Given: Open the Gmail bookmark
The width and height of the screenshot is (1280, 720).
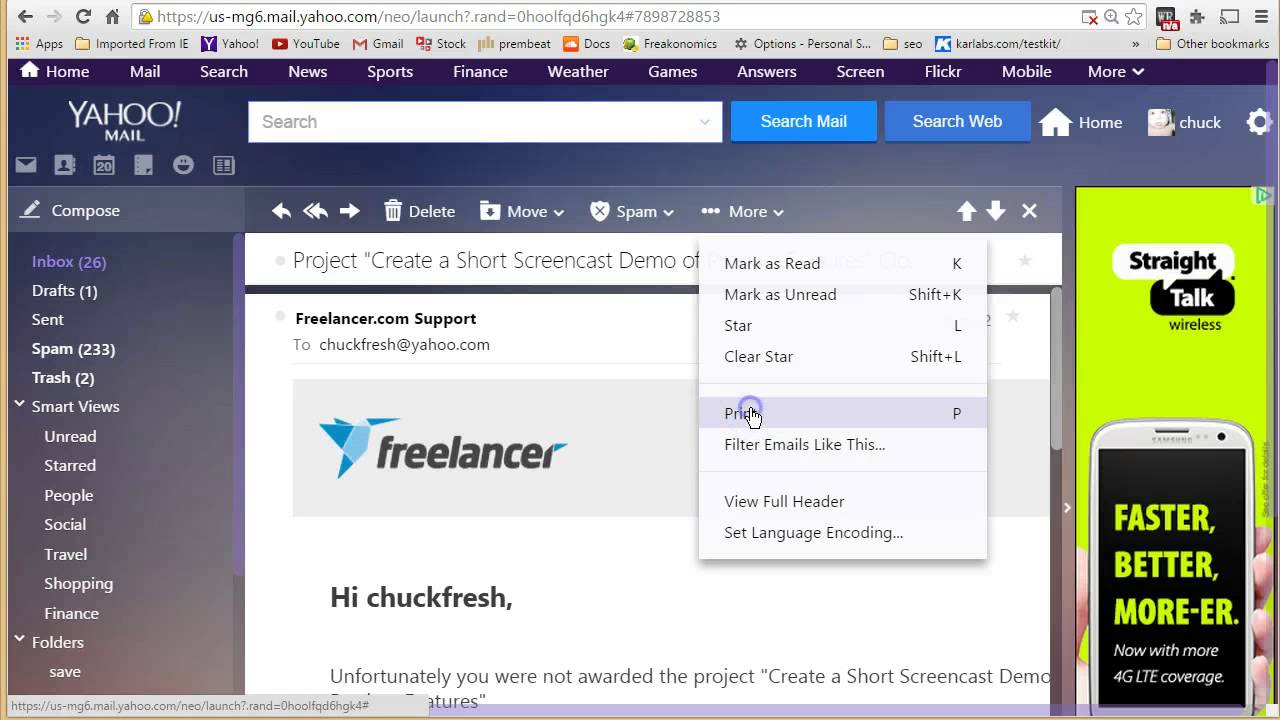Looking at the screenshot, I should pyautogui.click(x=378, y=44).
